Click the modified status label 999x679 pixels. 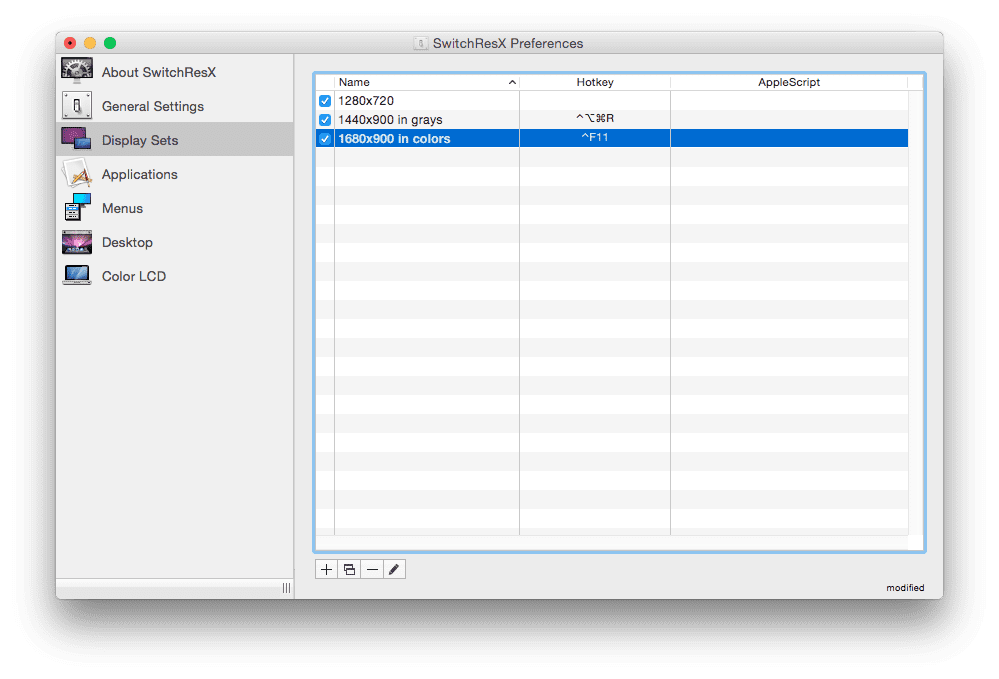click(905, 587)
